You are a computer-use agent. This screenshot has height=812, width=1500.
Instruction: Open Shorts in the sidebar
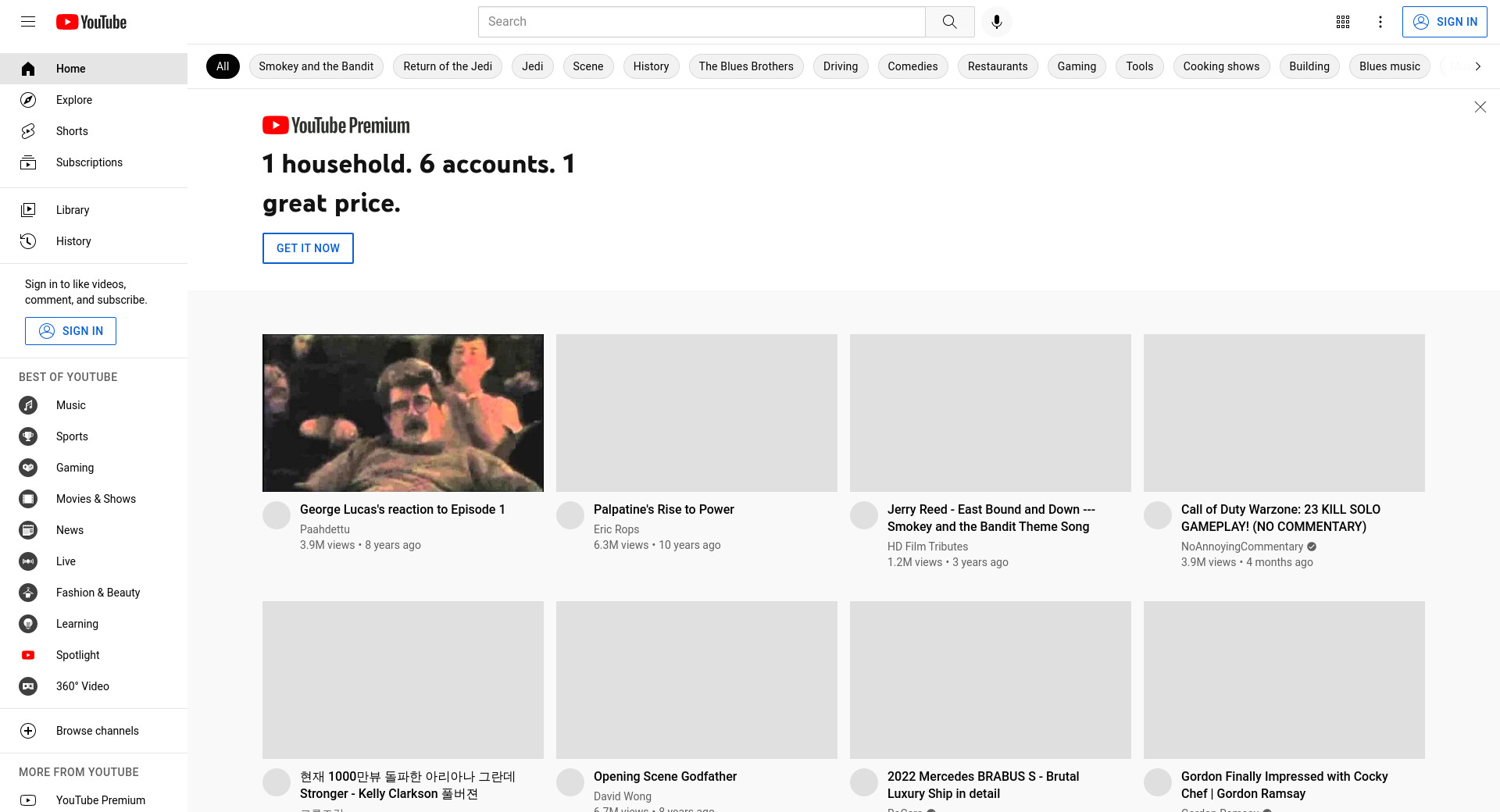point(94,131)
